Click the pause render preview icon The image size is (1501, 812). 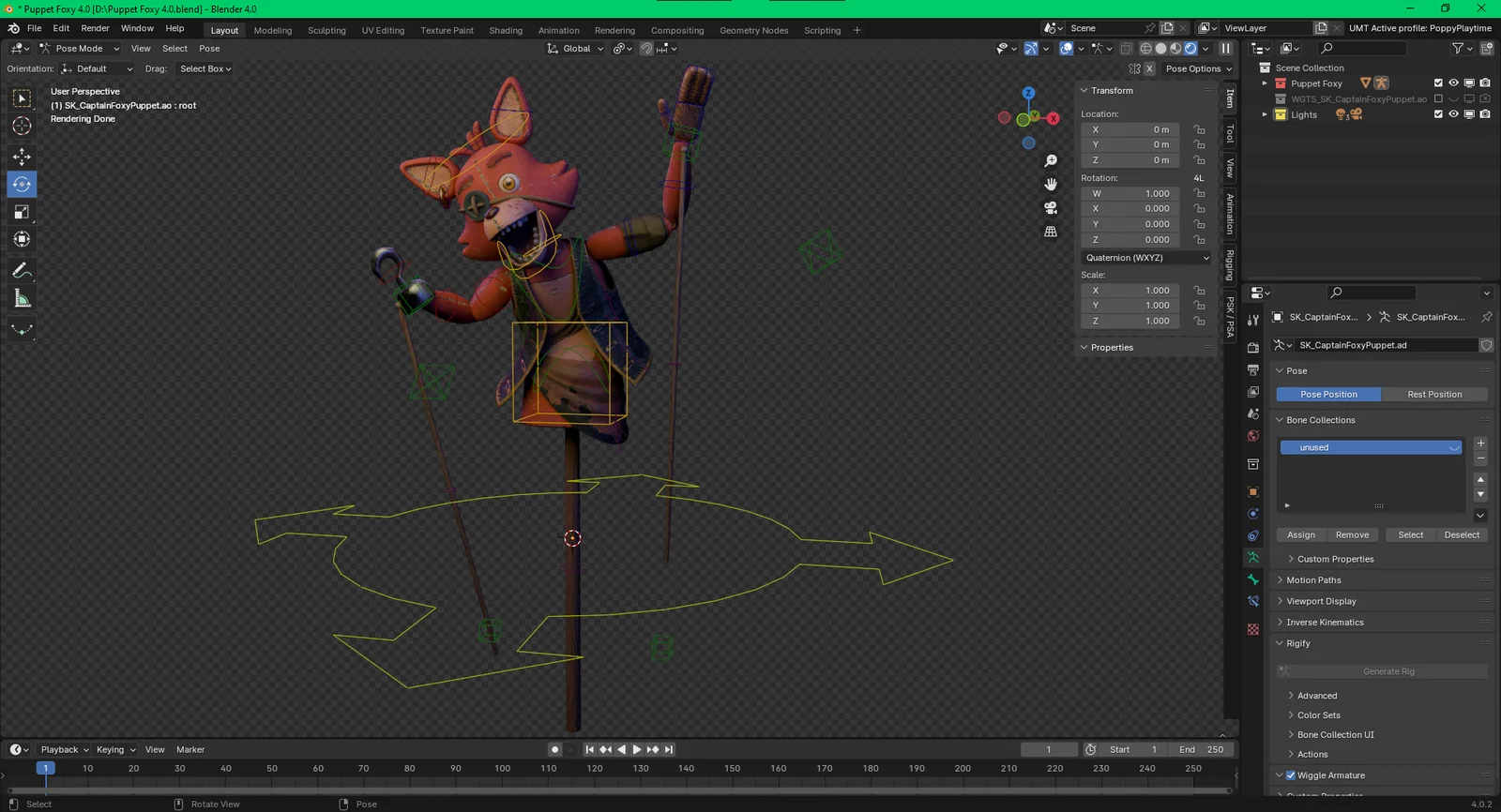pyautogui.click(x=1225, y=49)
